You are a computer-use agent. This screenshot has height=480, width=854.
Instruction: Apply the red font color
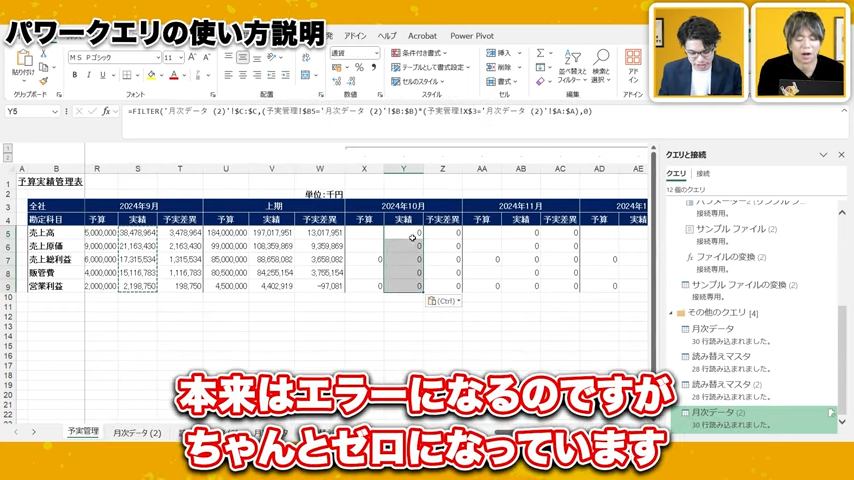(x=174, y=75)
